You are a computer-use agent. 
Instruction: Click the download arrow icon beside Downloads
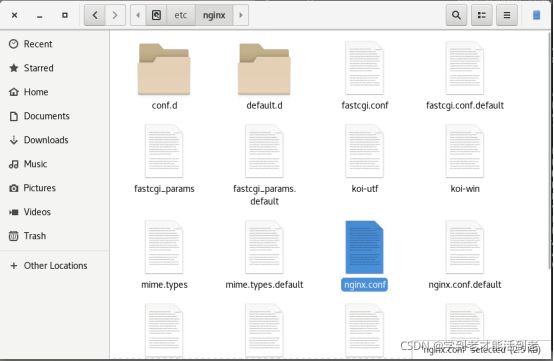pyautogui.click(x=13, y=140)
